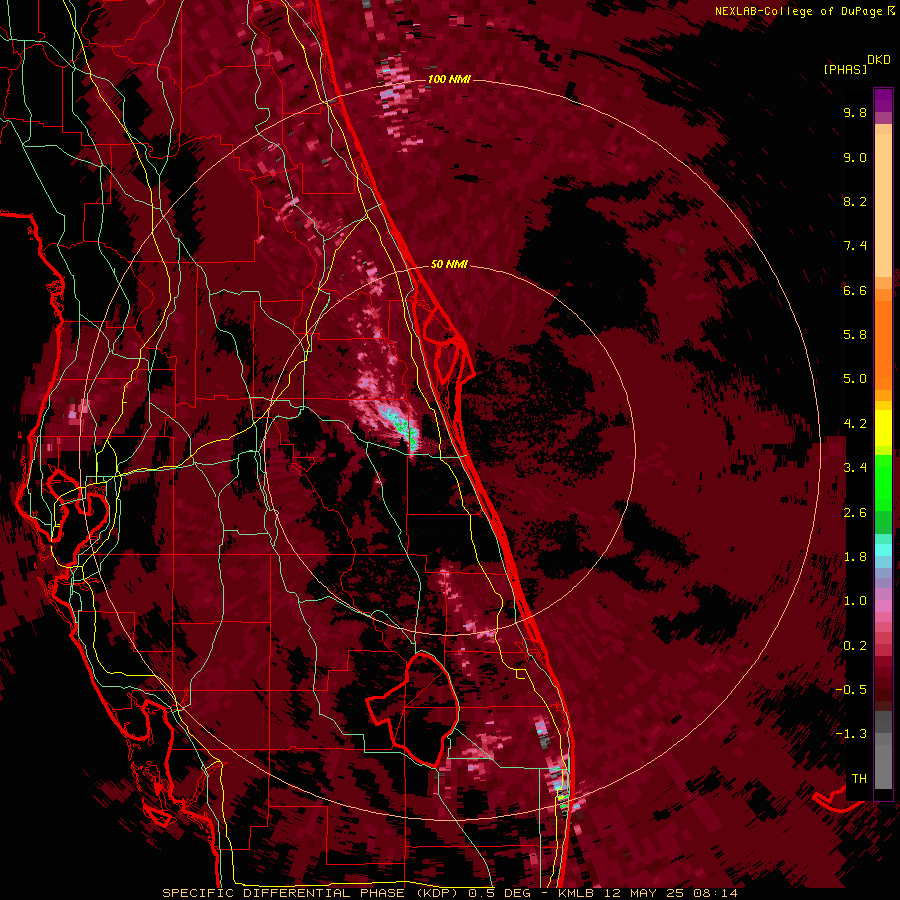This screenshot has height=900, width=900.
Task: Select the 5.8 legend value
Action: 855,335
